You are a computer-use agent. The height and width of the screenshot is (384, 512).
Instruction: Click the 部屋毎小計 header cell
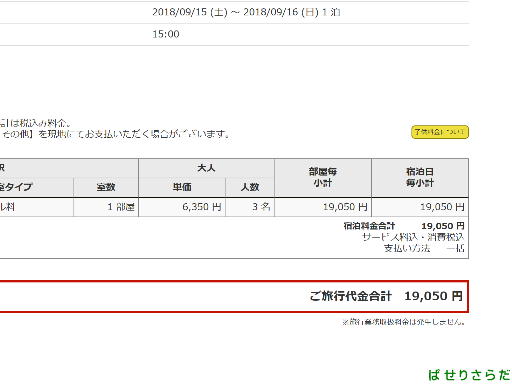(323, 178)
